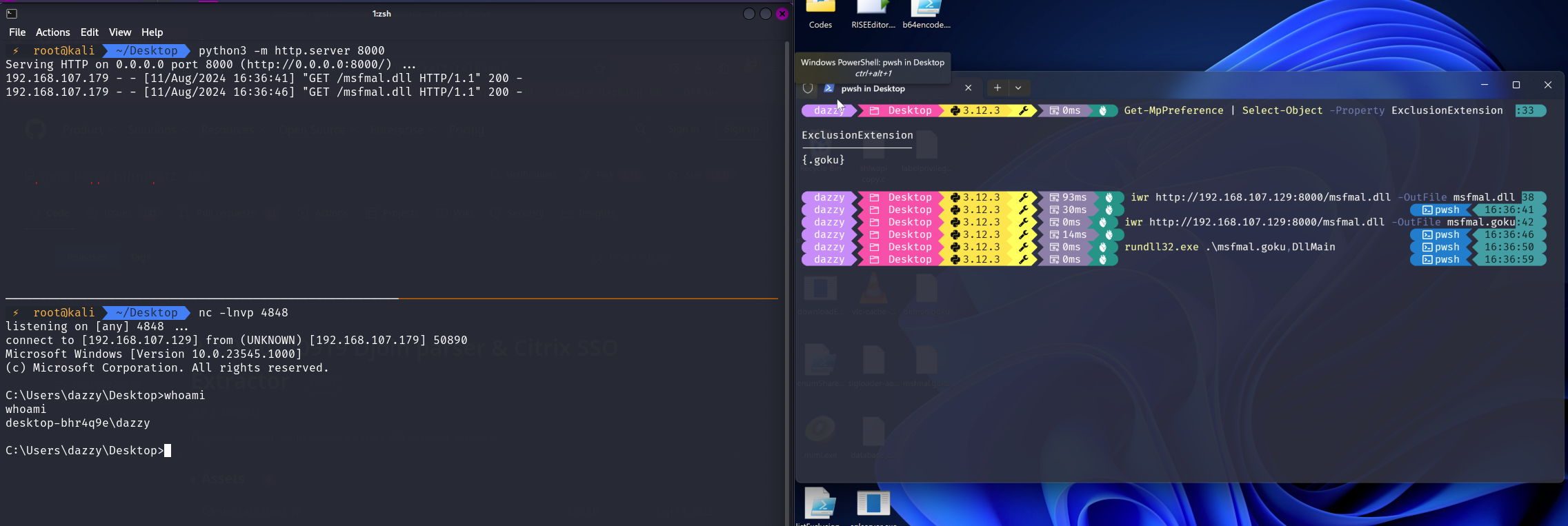Screen dimensions: 1568x526
Task: Close the 'pwsh in Desktop' tab
Action: (x=969, y=88)
